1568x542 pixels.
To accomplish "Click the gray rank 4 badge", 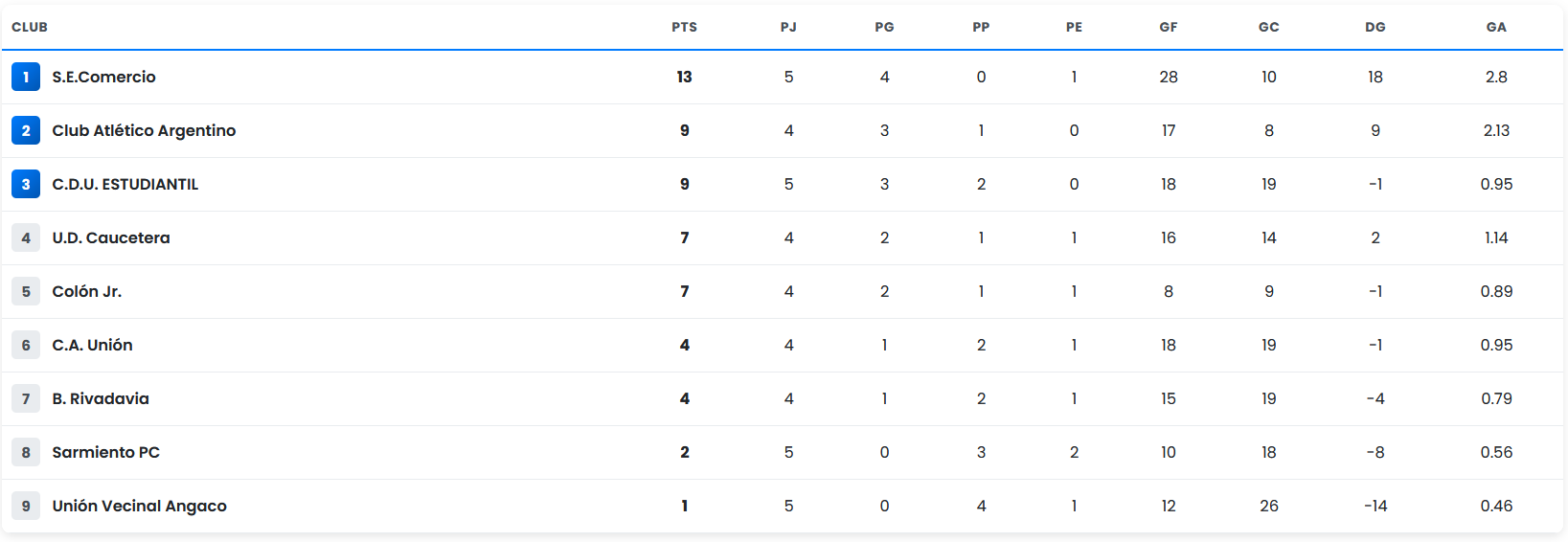I will point(26,237).
